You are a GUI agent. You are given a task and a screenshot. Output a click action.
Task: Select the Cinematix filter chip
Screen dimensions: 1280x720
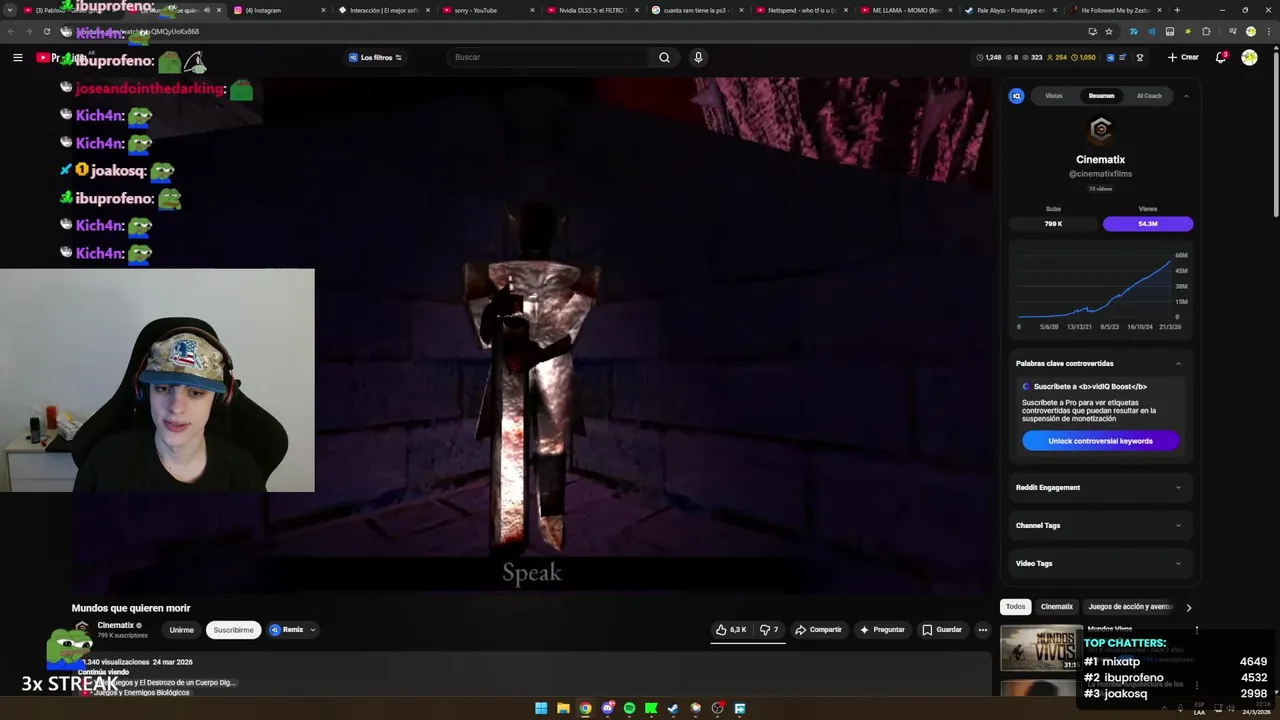pos(1056,607)
